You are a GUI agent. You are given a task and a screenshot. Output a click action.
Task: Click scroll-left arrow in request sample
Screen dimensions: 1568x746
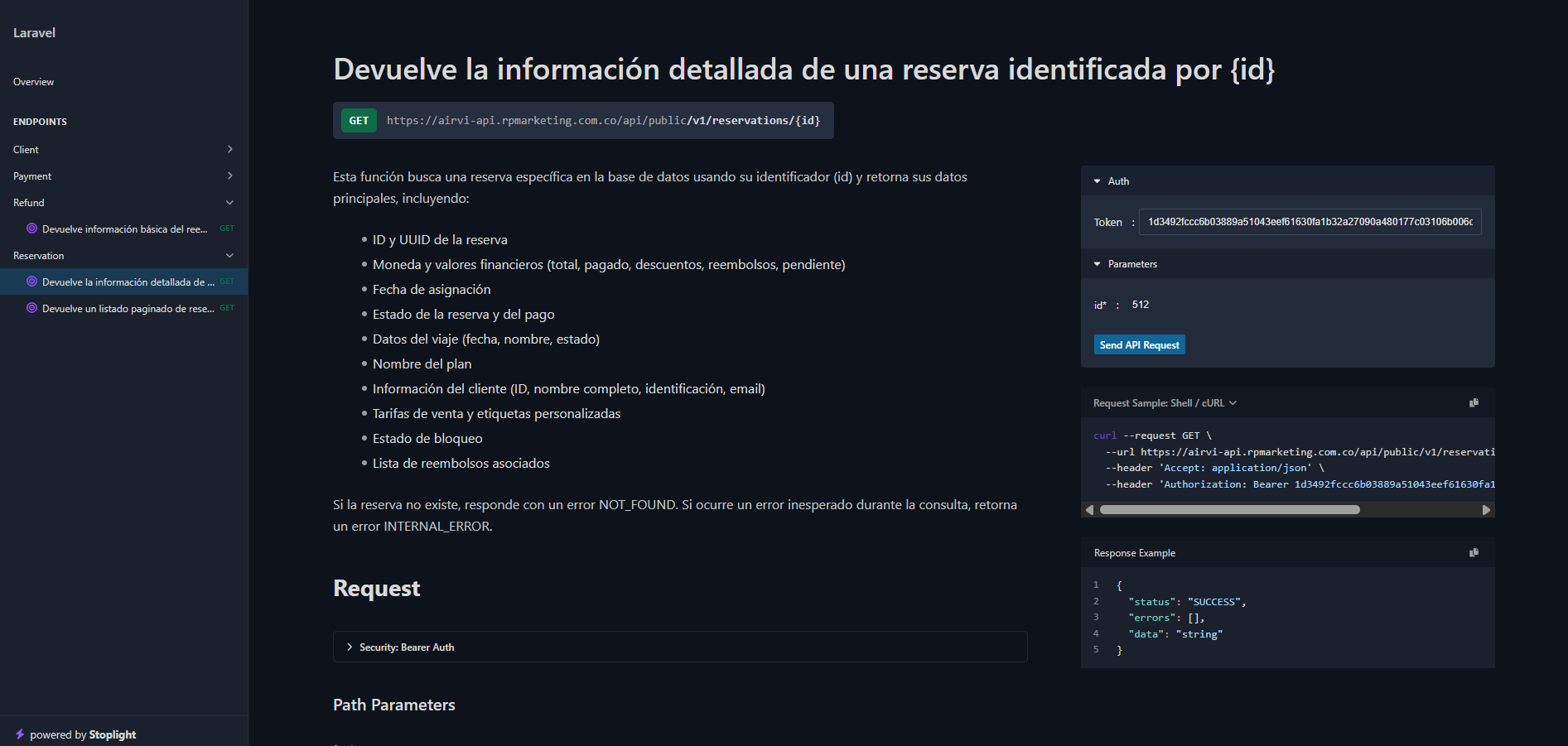tap(1089, 510)
